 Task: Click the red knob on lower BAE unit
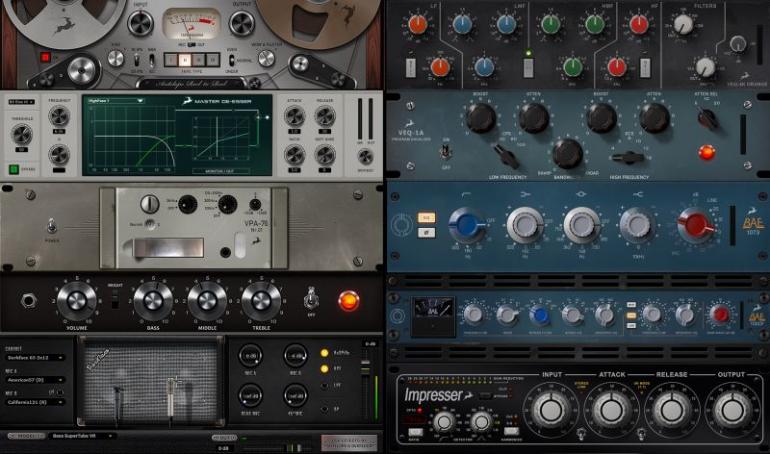(x=720, y=314)
